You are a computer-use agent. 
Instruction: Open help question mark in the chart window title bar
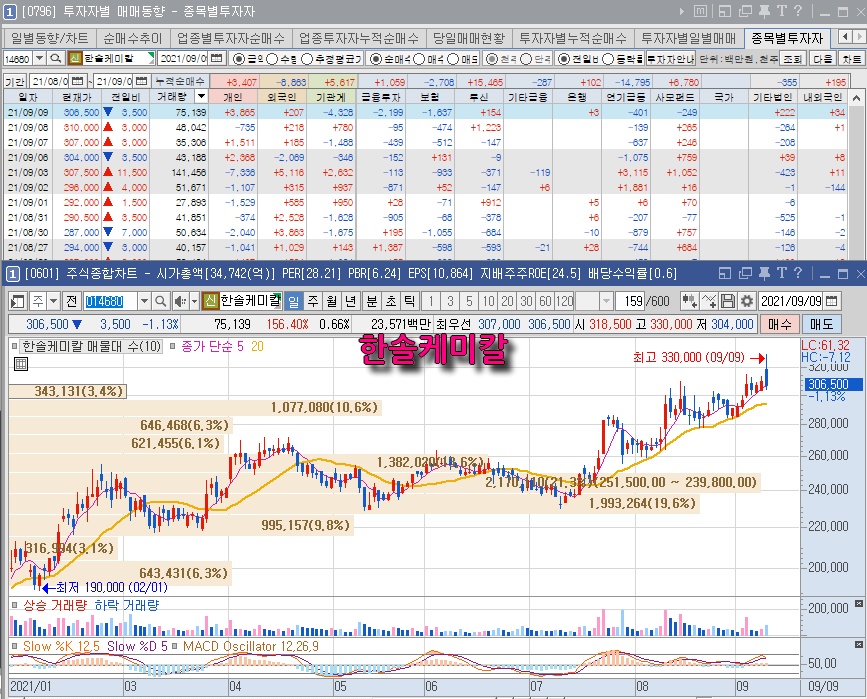(x=798, y=273)
